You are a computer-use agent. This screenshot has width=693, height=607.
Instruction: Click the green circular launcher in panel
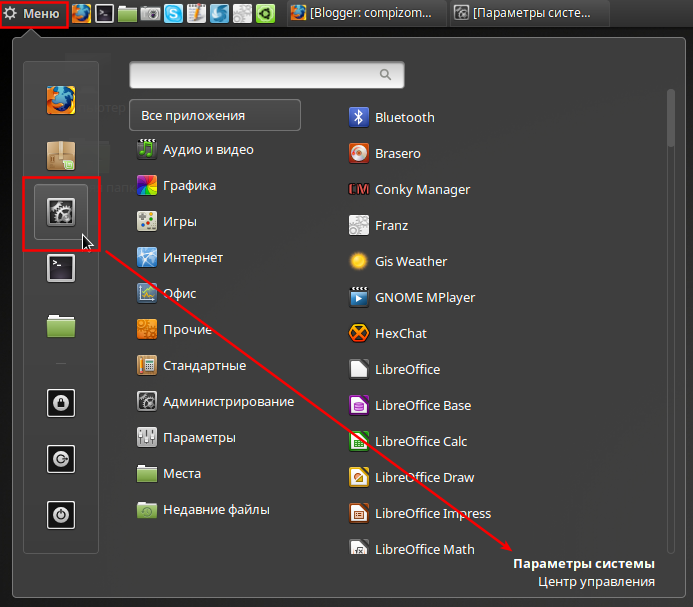(265, 13)
